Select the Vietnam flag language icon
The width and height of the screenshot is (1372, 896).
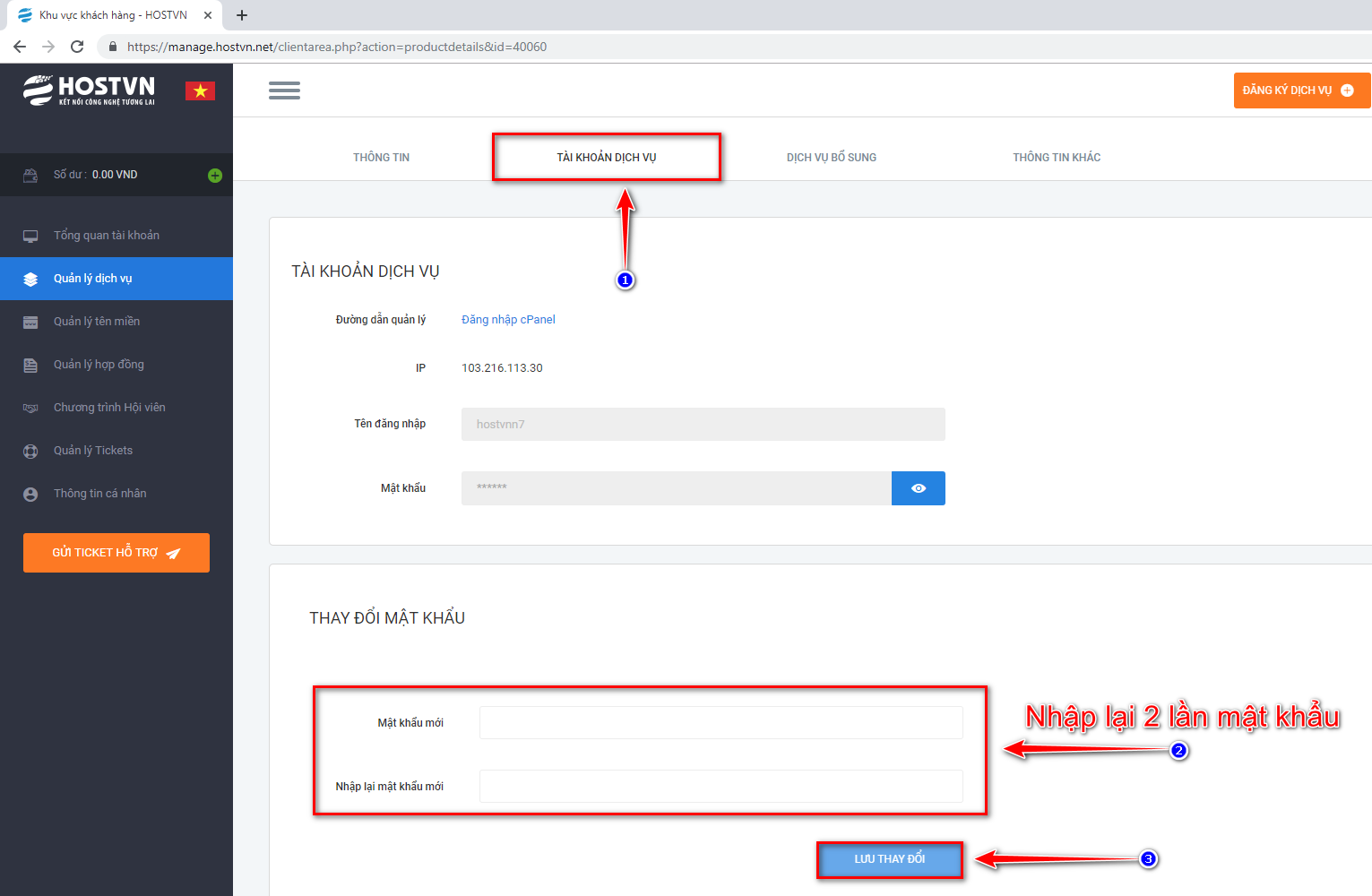[x=200, y=90]
